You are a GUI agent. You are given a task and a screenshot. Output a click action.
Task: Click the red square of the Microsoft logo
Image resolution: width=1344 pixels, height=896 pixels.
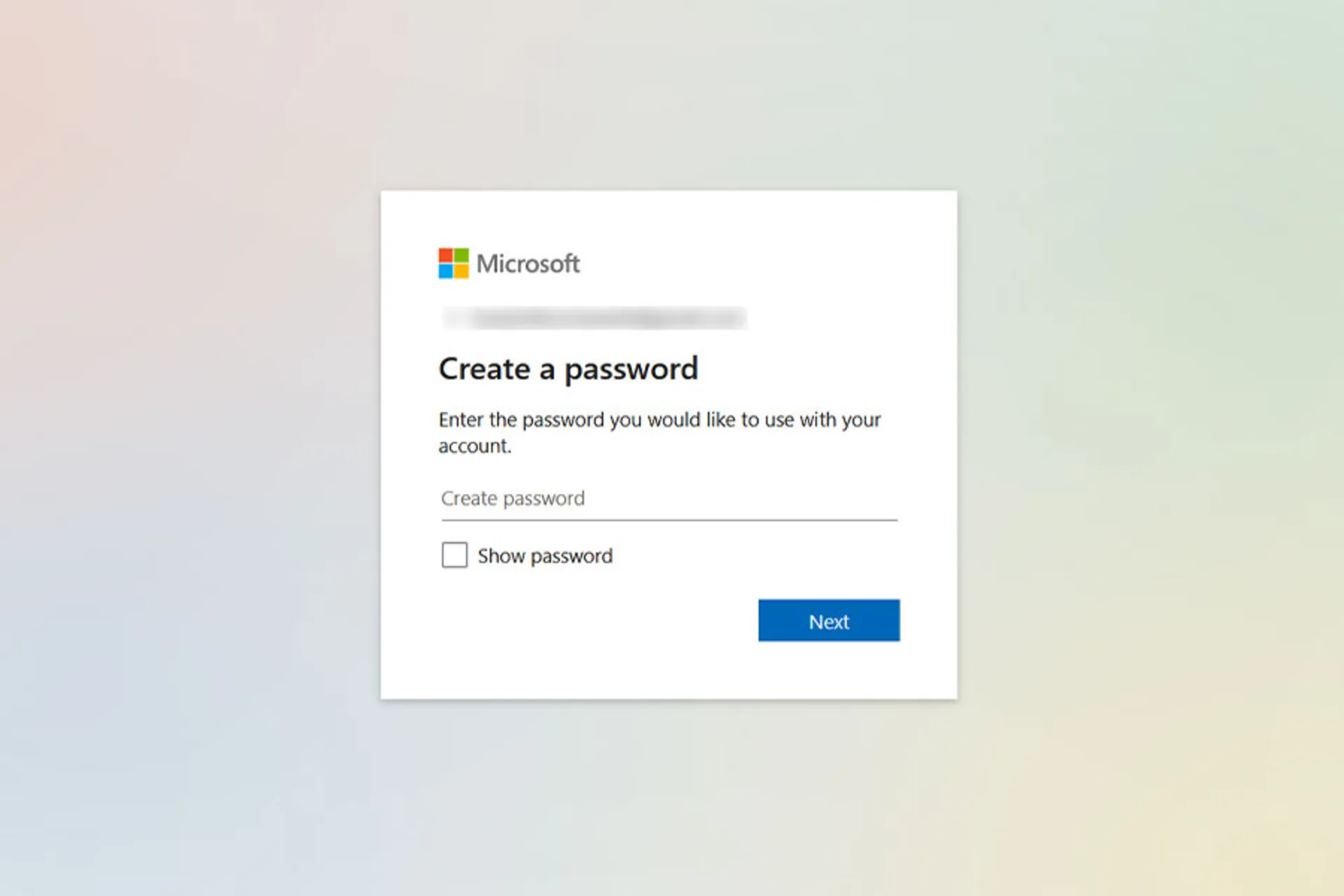coord(446,255)
